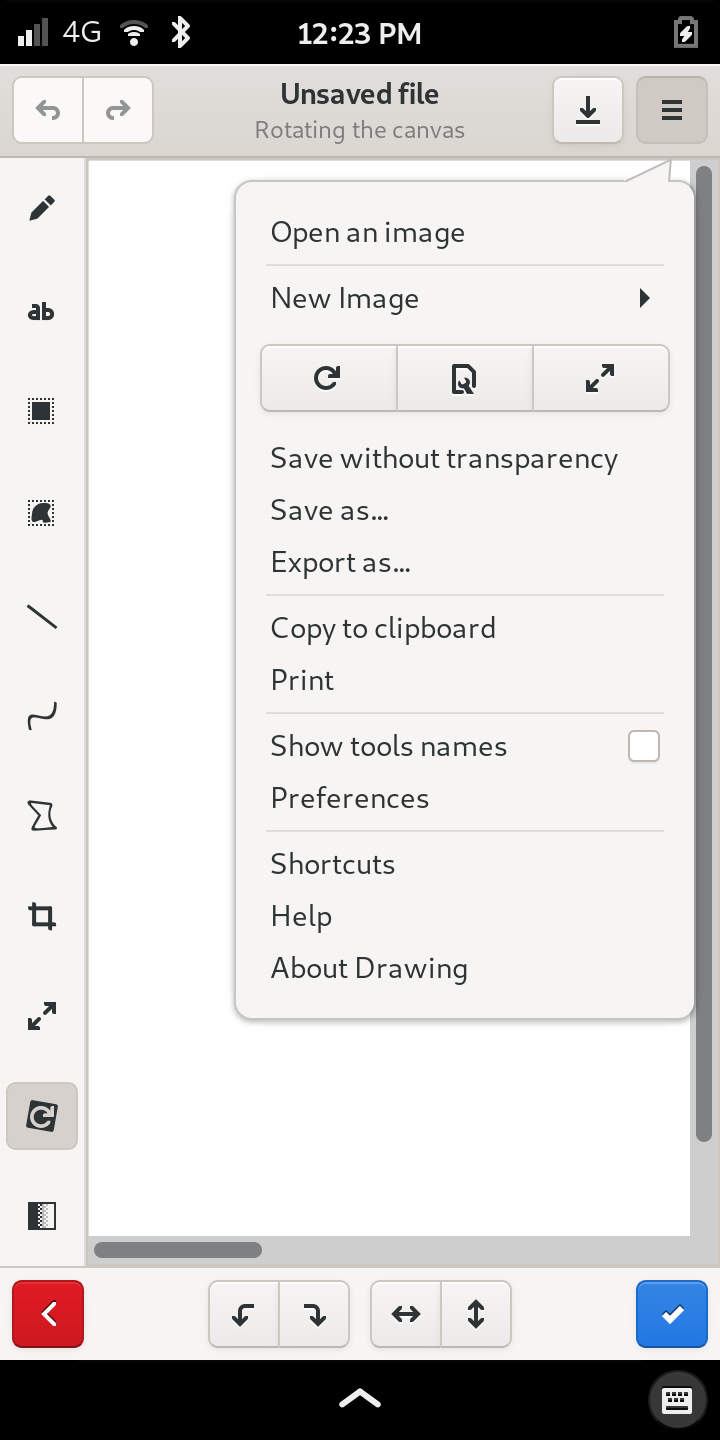Expand the New Image submenu
This screenshot has width=720, height=1440.
coord(465,298)
